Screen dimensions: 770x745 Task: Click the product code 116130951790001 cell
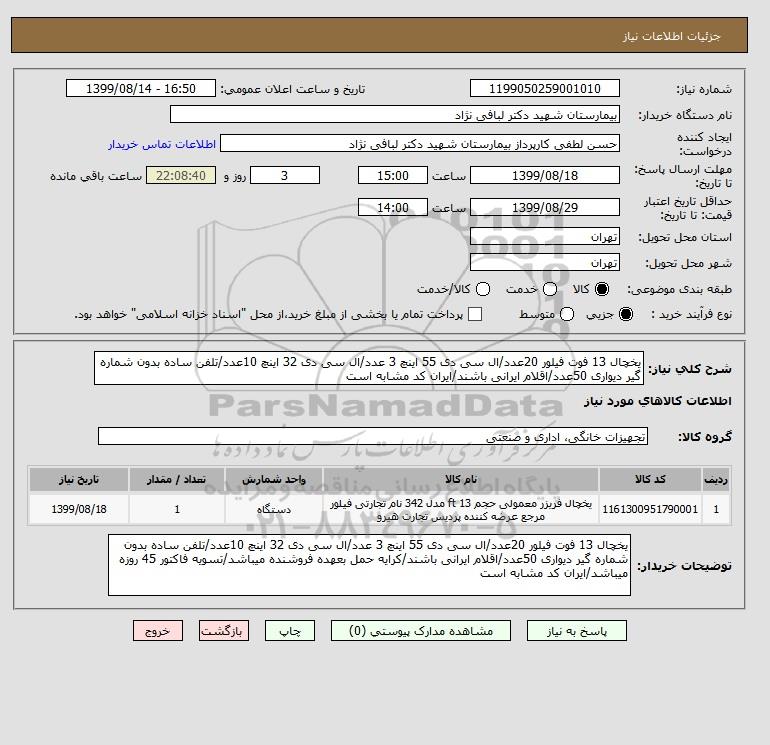pyautogui.click(x=650, y=509)
